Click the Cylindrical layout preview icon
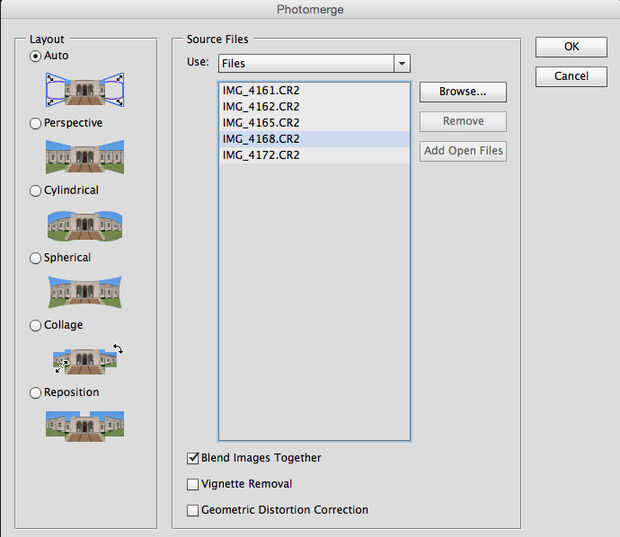 pos(84,225)
